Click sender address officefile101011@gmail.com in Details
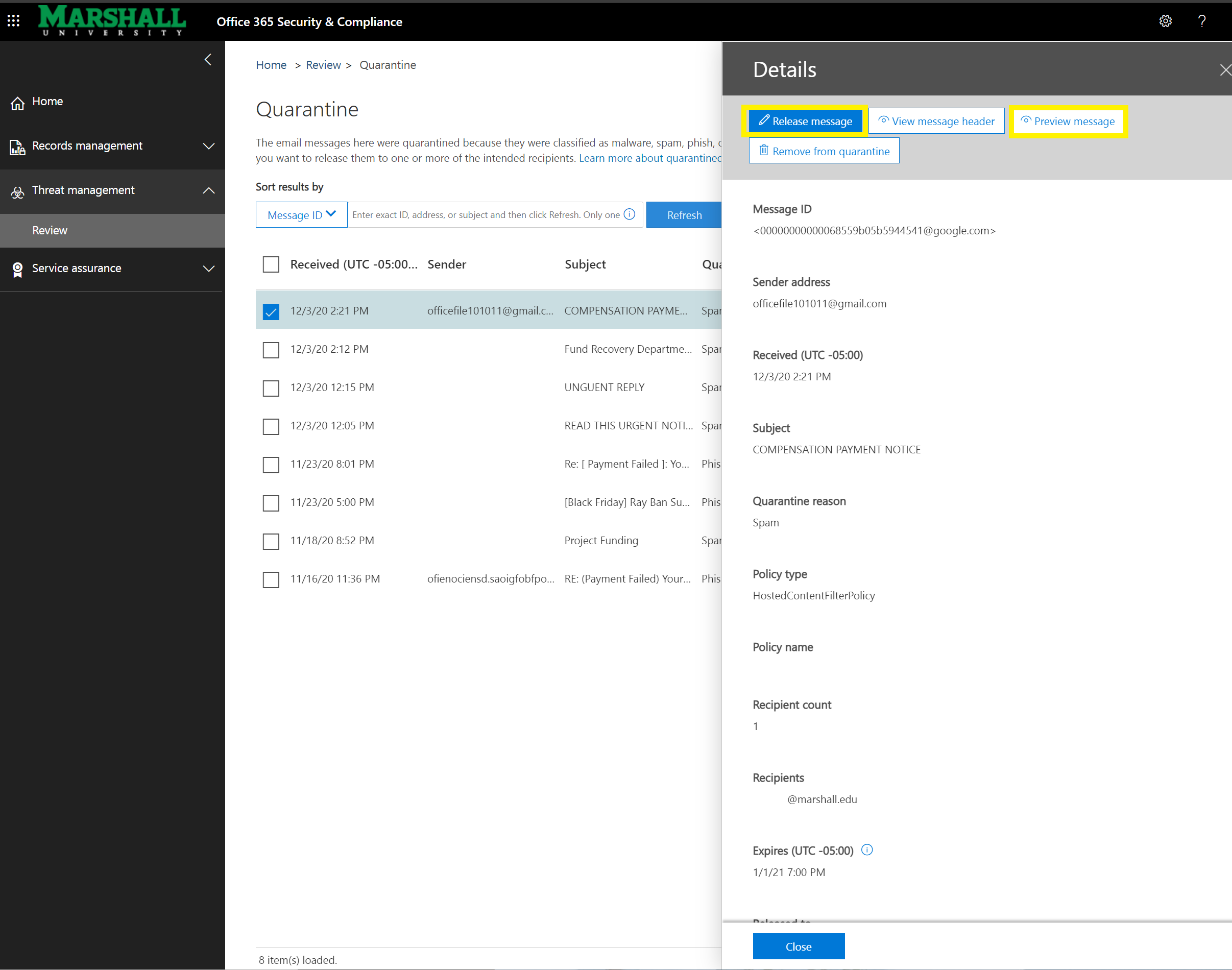Image resolution: width=1232 pixels, height=970 pixels. [819, 303]
